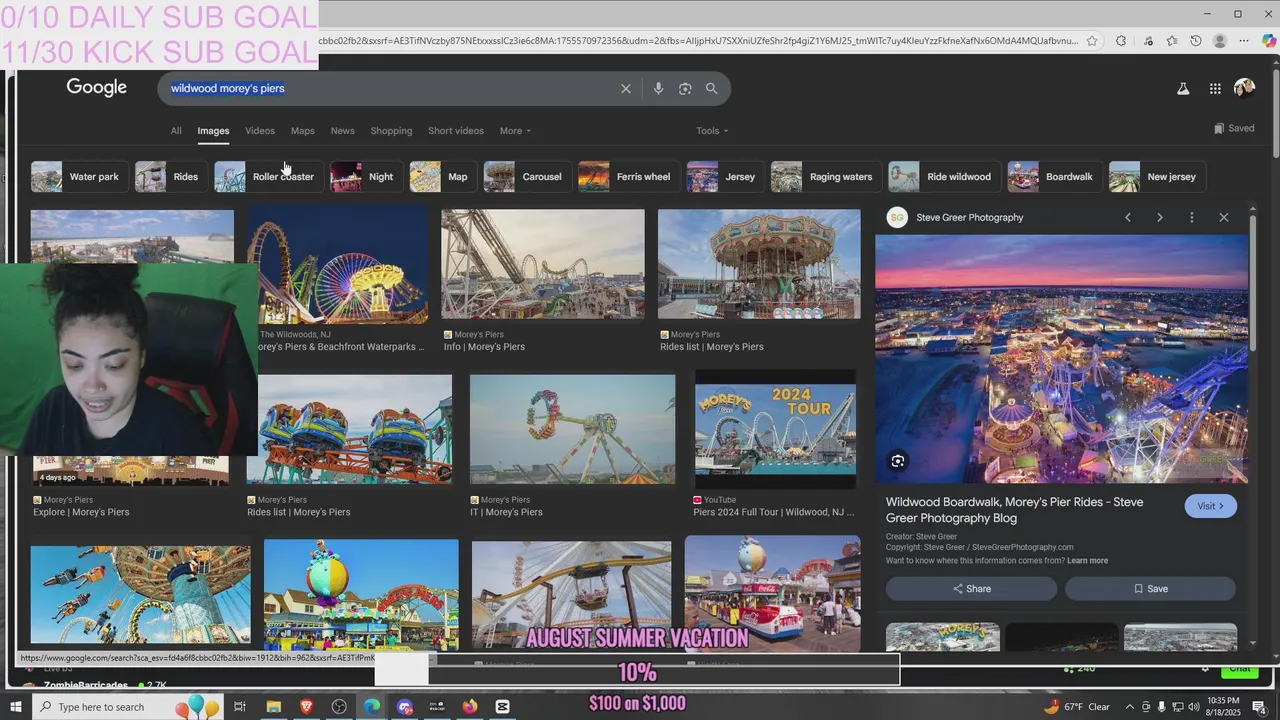Screen dimensions: 1280x720
Task: Open Firefox from taskbar
Action: 470,707
